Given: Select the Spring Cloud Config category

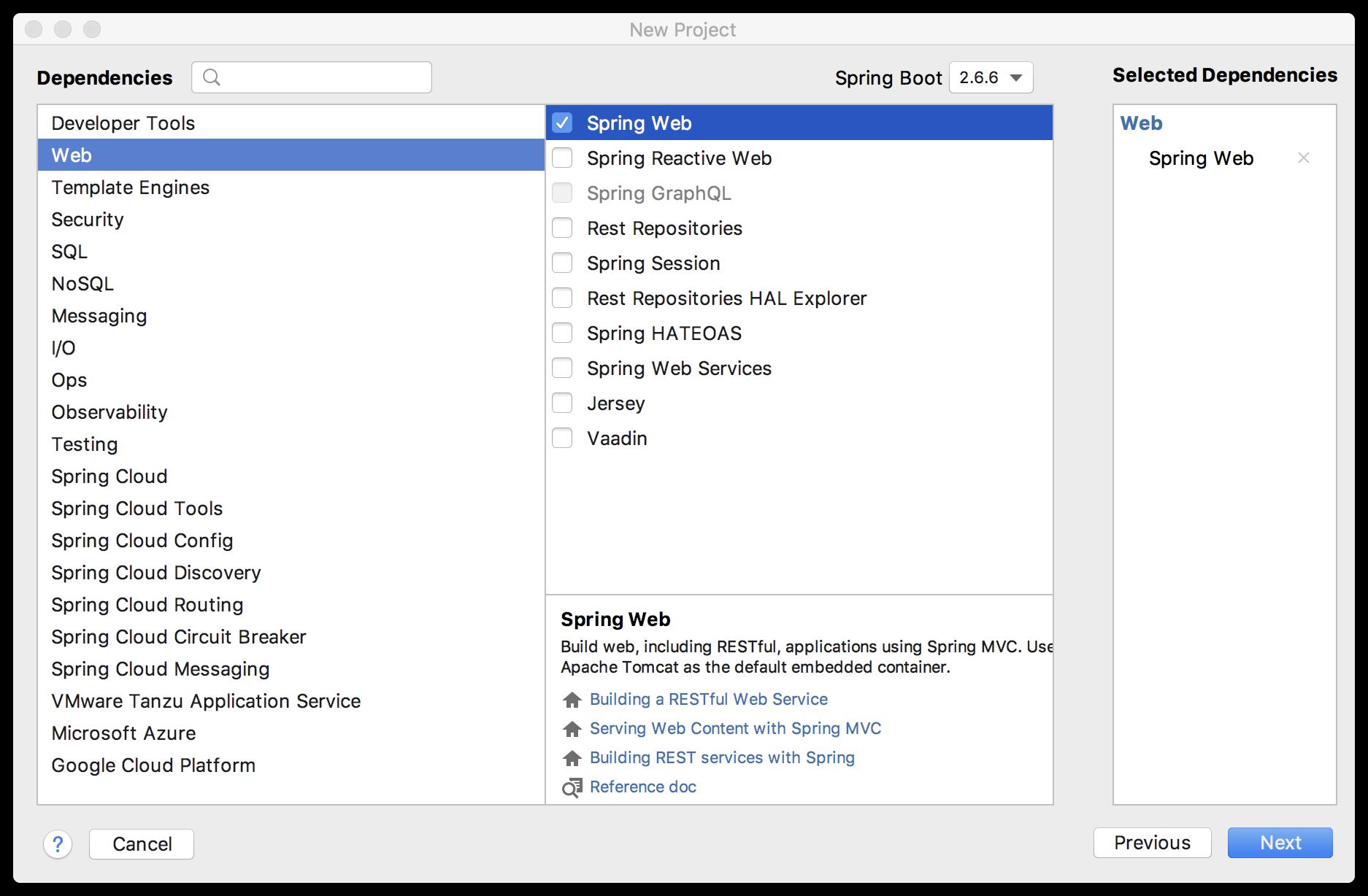Looking at the screenshot, I should point(291,541).
